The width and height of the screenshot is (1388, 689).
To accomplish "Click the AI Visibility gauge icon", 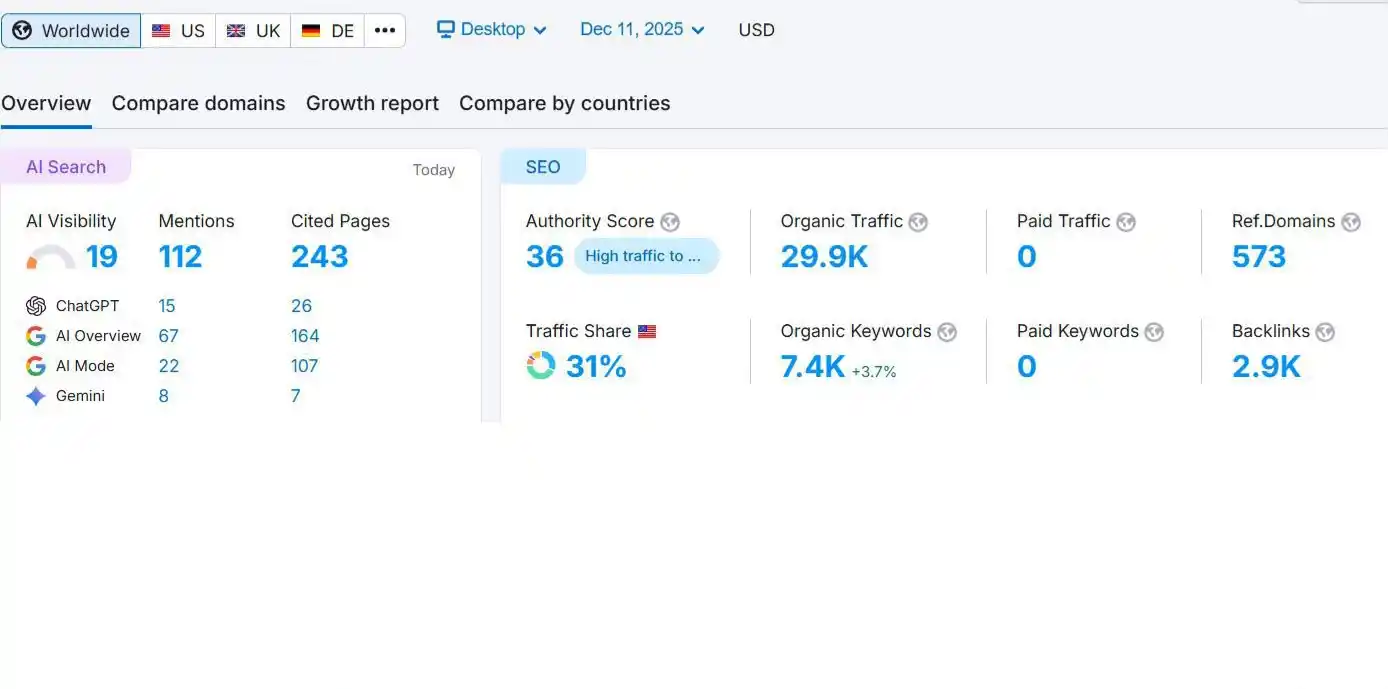I will (51, 258).
